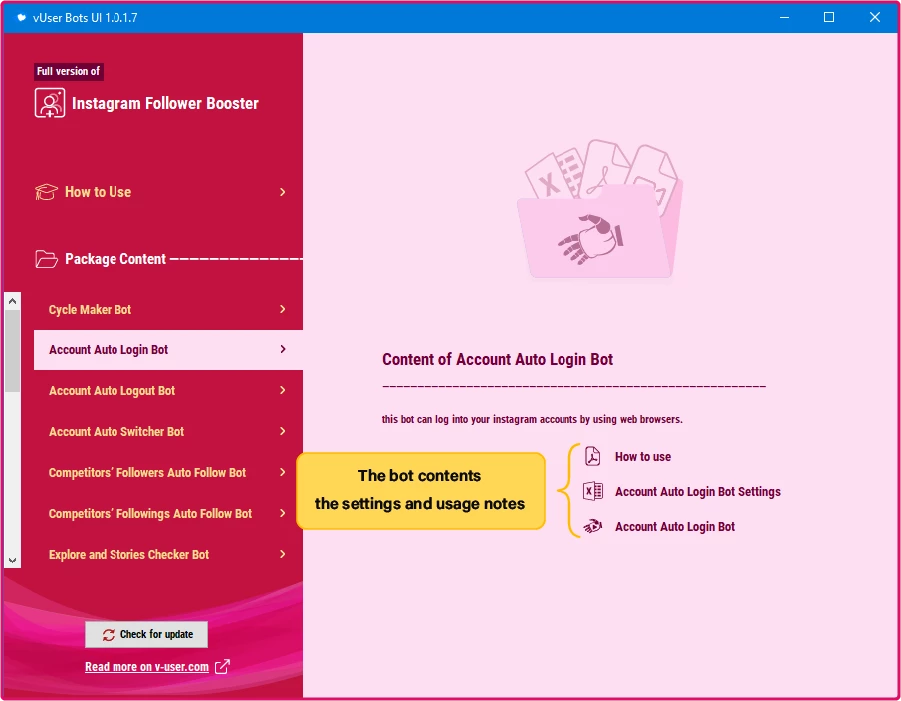Image resolution: width=901 pixels, height=701 pixels.
Task: Click the sidebar scroll up arrow
Action: point(13,301)
